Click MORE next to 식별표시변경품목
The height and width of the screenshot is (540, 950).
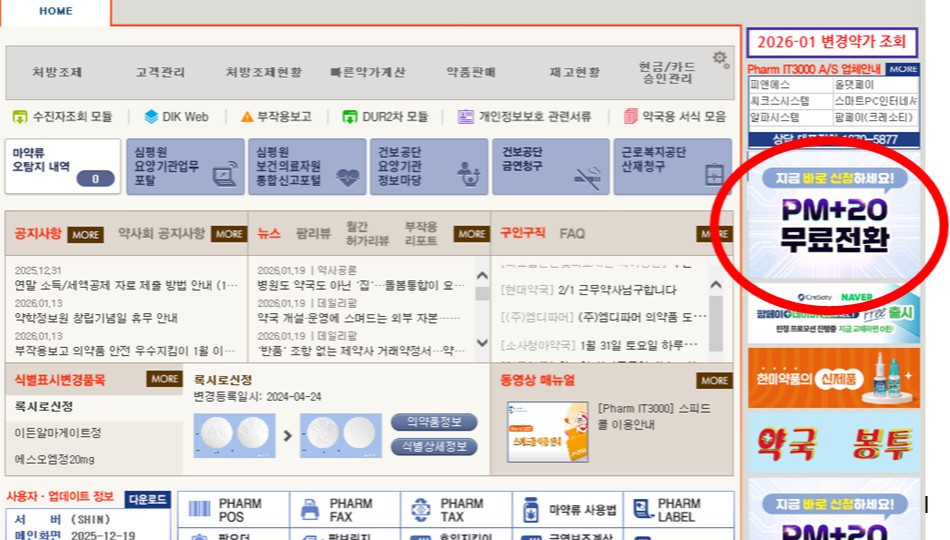[164, 379]
